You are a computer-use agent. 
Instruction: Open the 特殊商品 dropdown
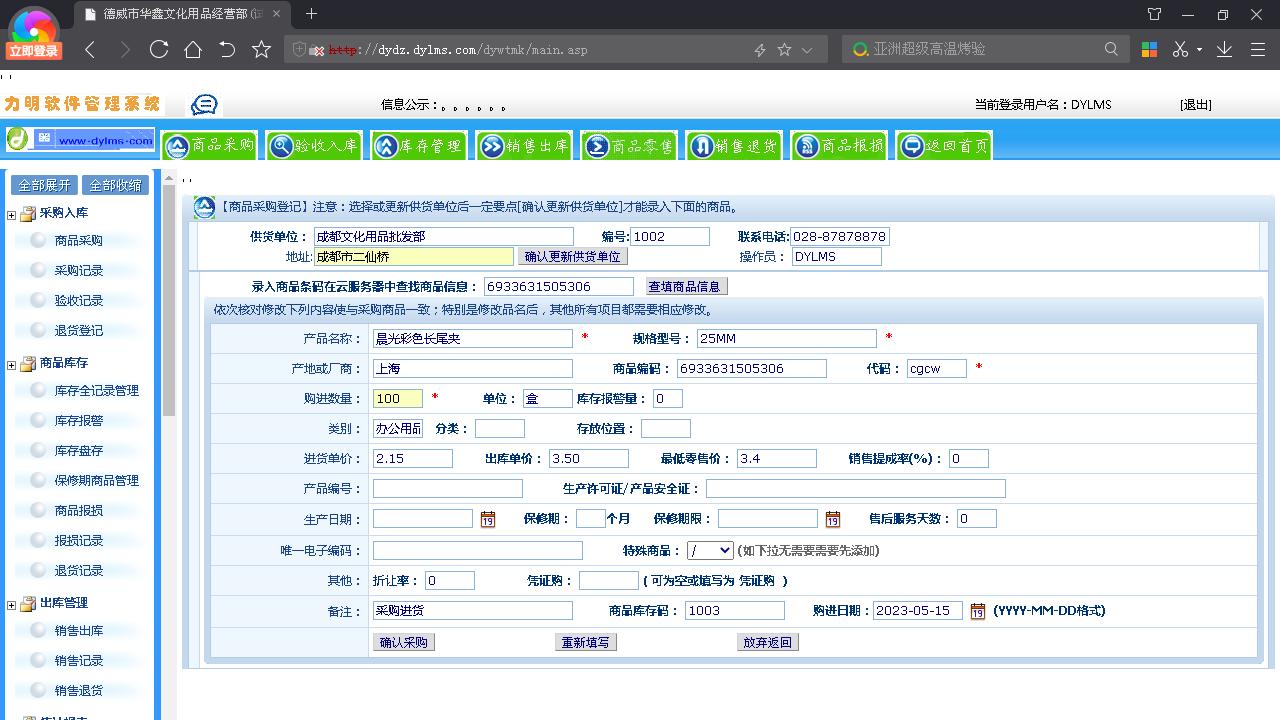[x=710, y=549]
